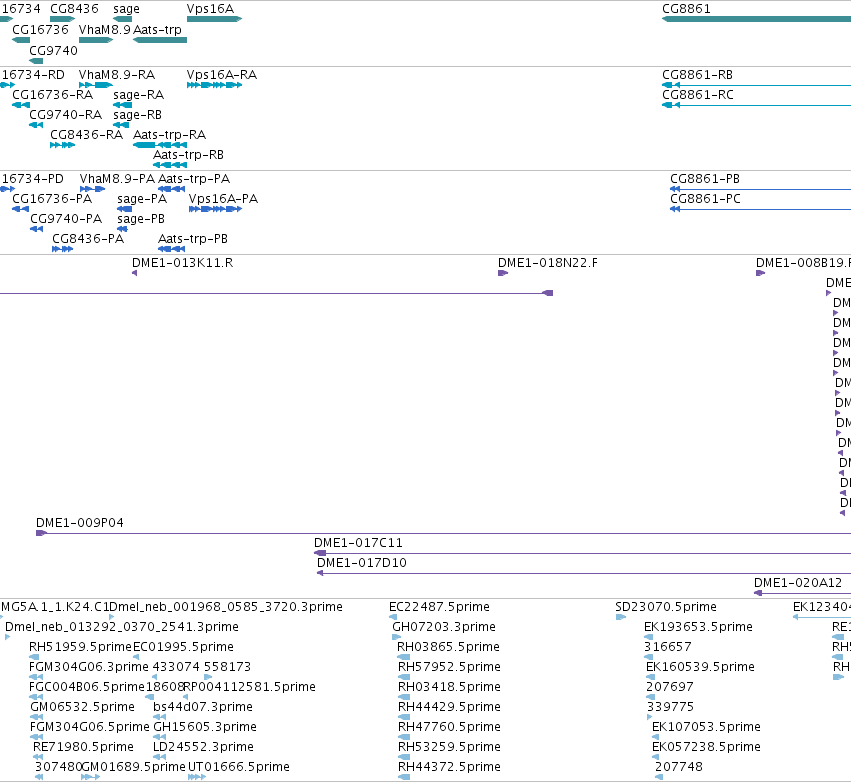851x782 pixels.
Task: Select the DME1-020A12 BAC label
Action: click(x=798, y=583)
